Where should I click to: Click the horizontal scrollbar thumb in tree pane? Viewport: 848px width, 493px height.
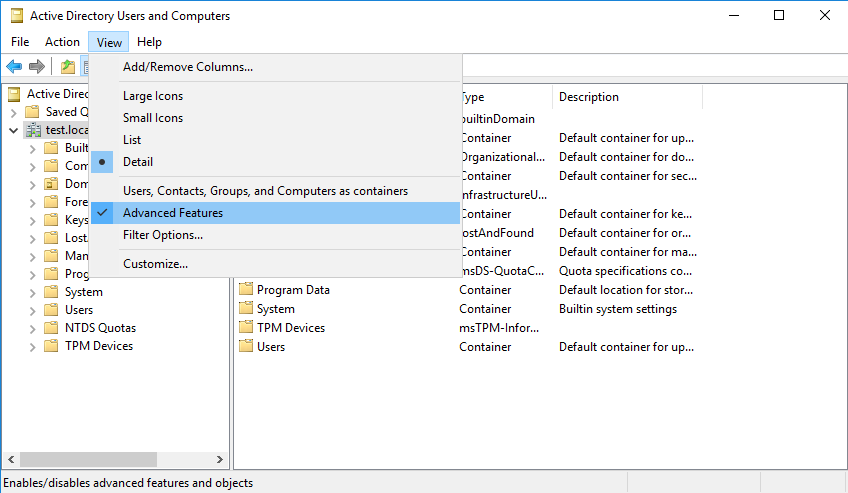(x=86, y=459)
